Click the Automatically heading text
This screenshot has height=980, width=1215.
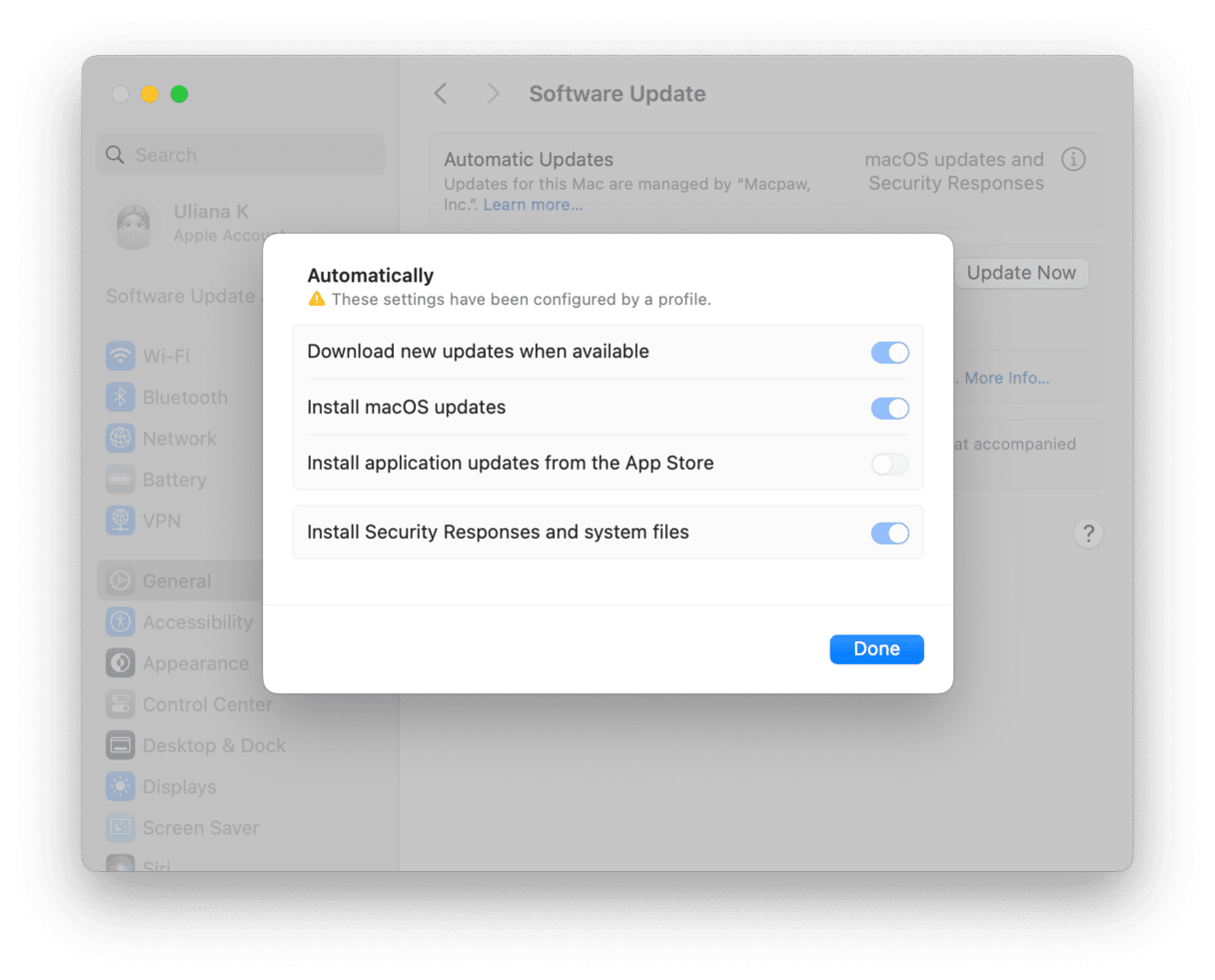point(371,276)
